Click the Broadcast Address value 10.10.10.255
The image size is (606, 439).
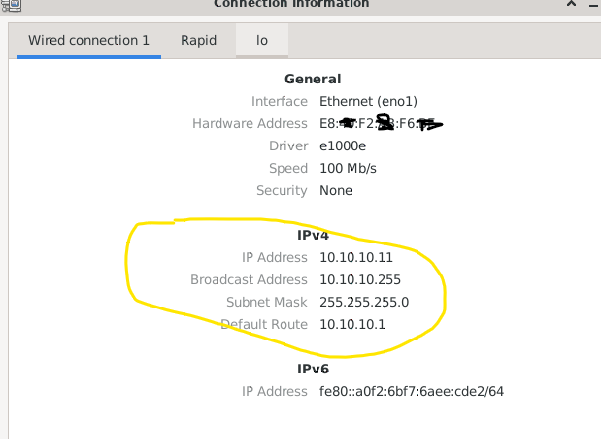(360, 279)
